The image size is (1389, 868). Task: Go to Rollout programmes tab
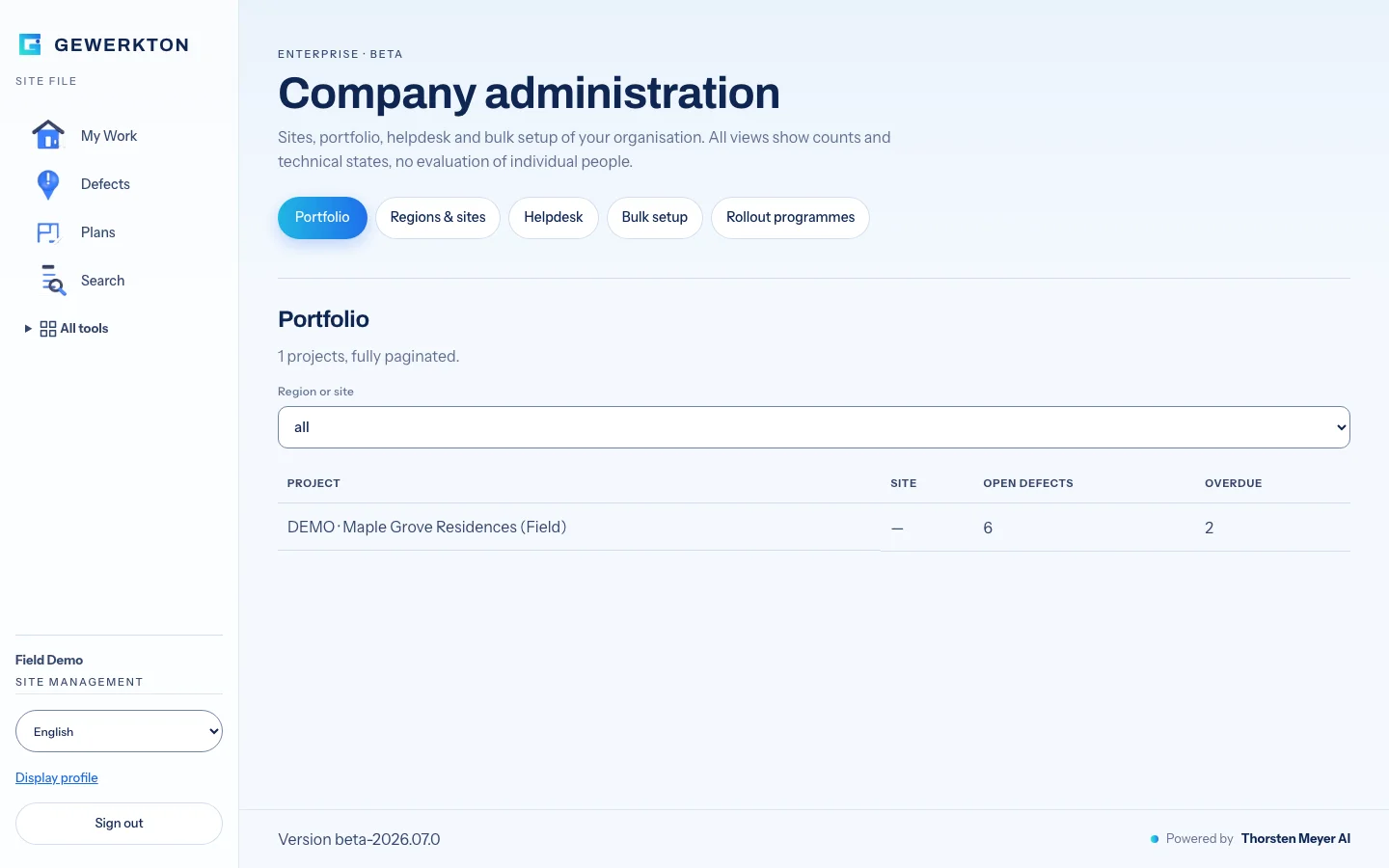click(x=790, y=218)
